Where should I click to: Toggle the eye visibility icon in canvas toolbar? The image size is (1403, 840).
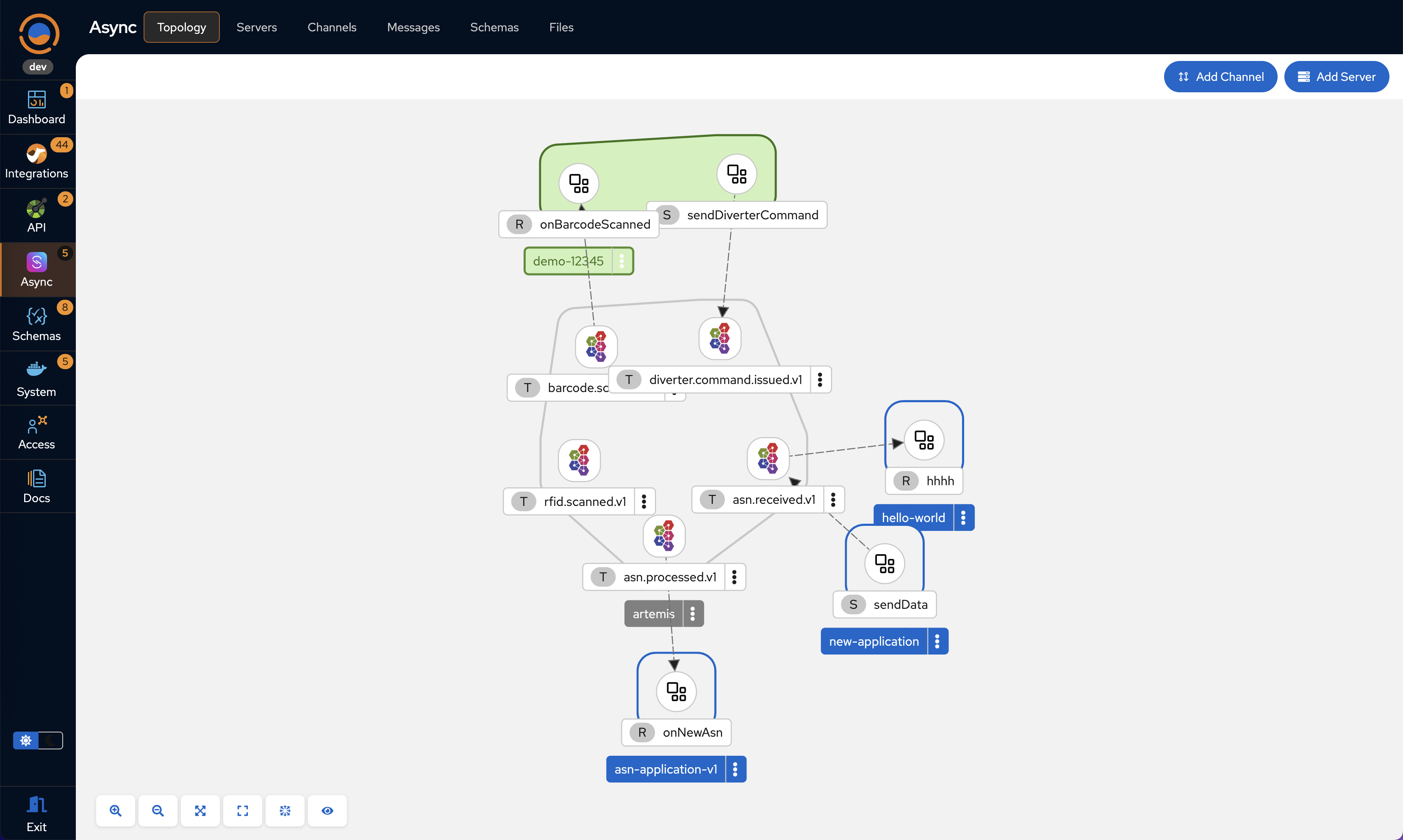click(327, 810)
